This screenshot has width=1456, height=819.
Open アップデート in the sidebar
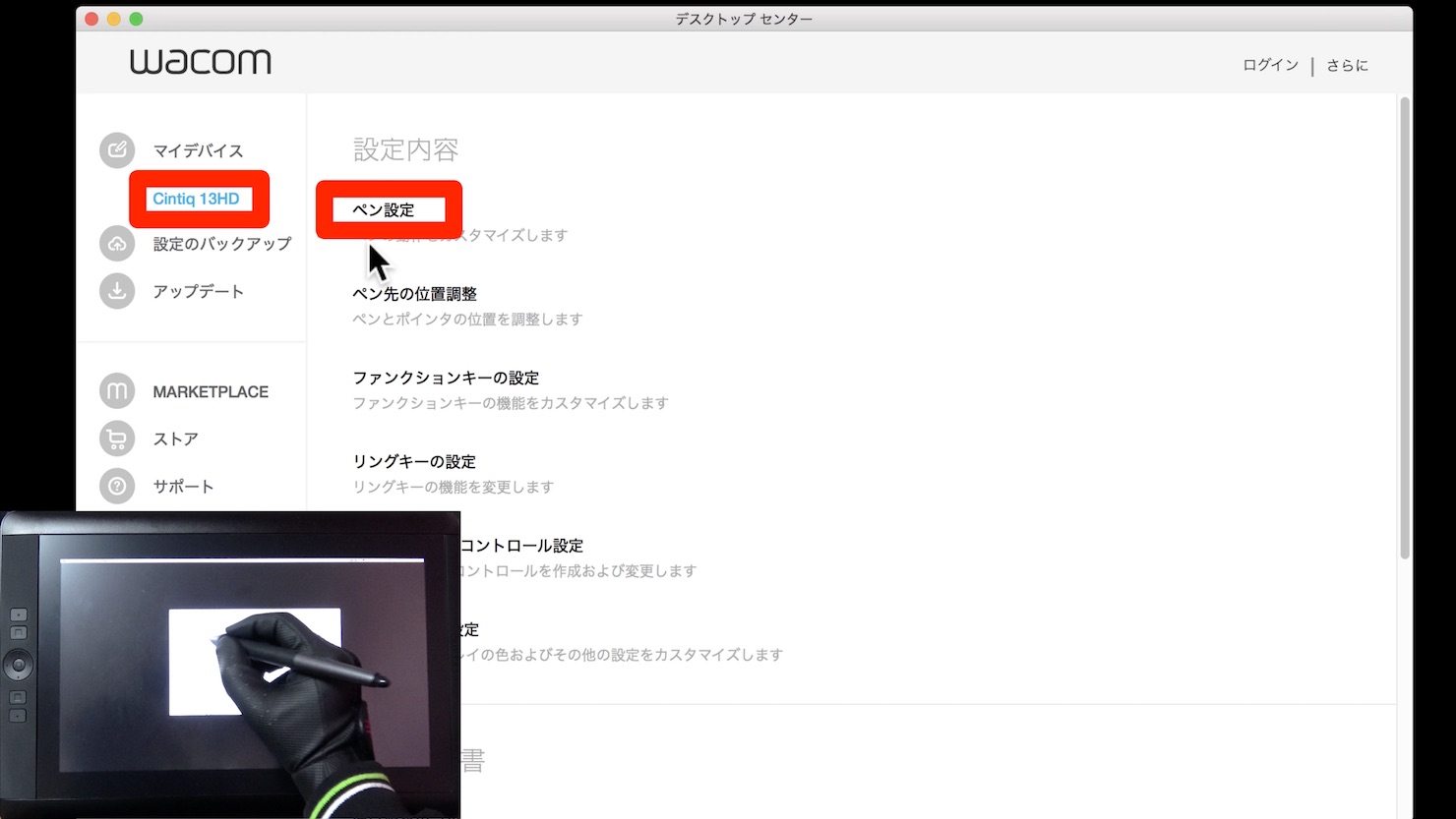[198, 291]
